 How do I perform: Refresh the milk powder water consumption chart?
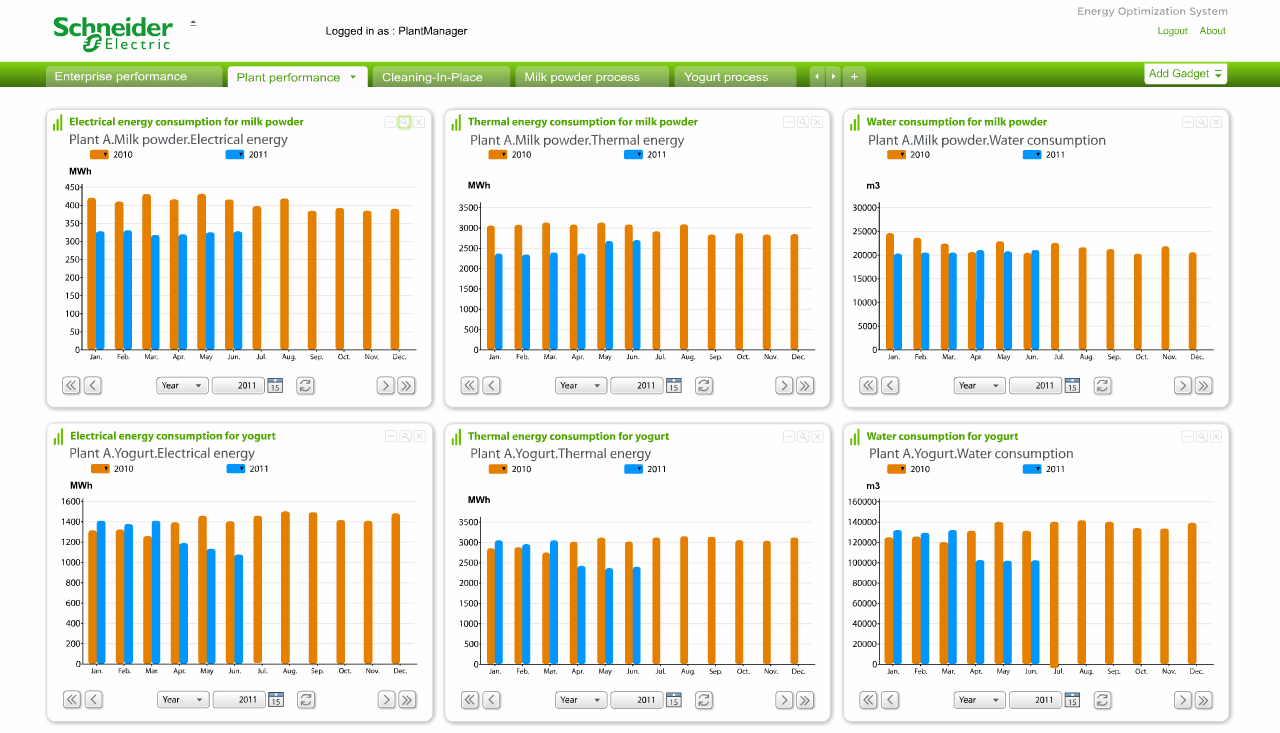1103,385
